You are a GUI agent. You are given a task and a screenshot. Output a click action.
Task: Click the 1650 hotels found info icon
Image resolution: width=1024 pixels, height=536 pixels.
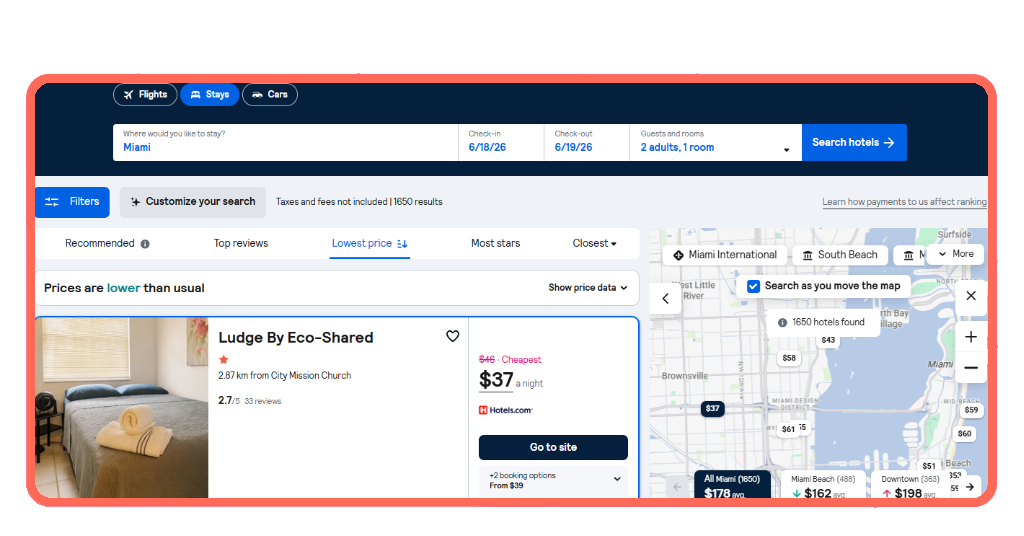click(x=782, y=323)
